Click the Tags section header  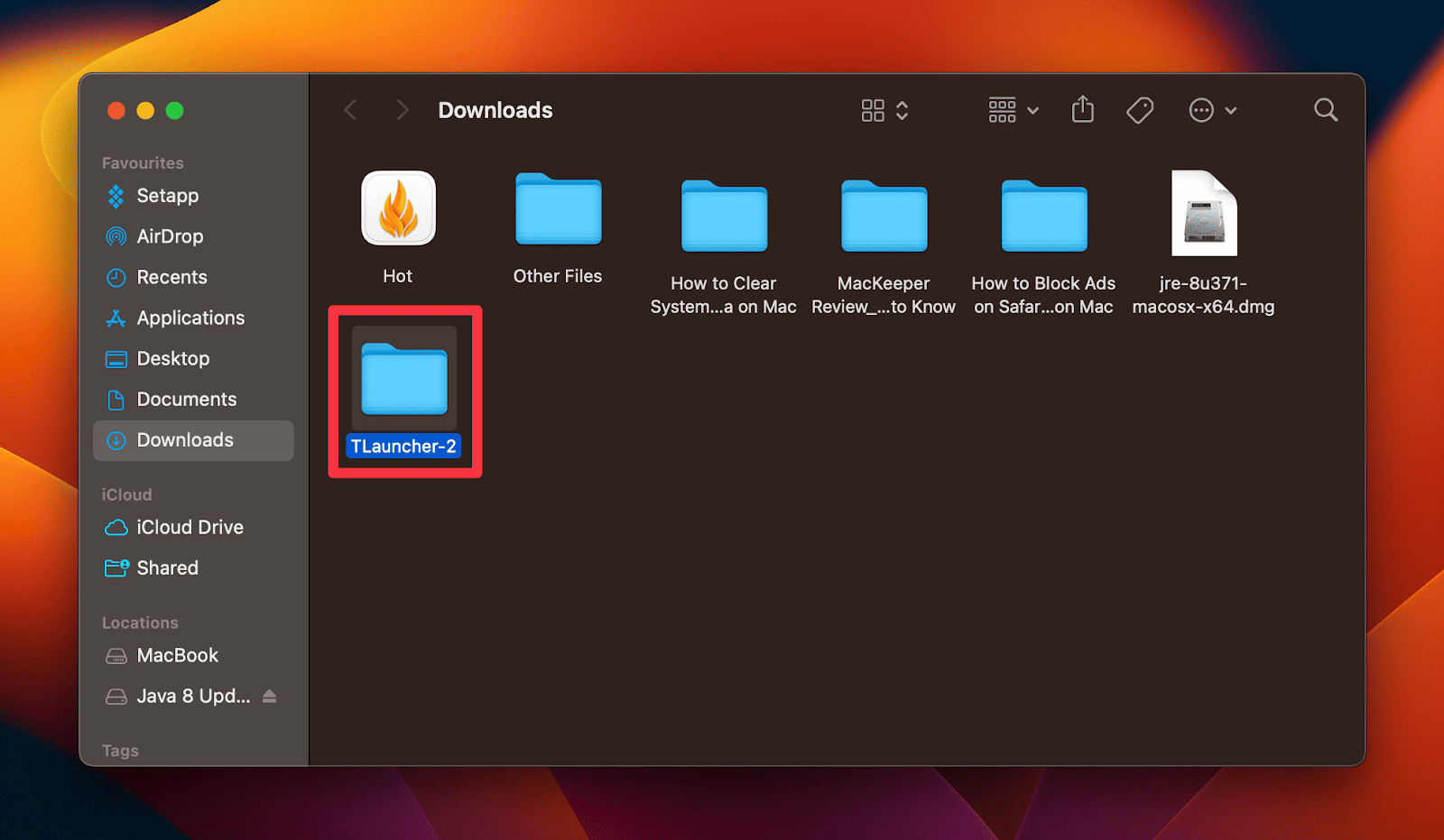120,751
